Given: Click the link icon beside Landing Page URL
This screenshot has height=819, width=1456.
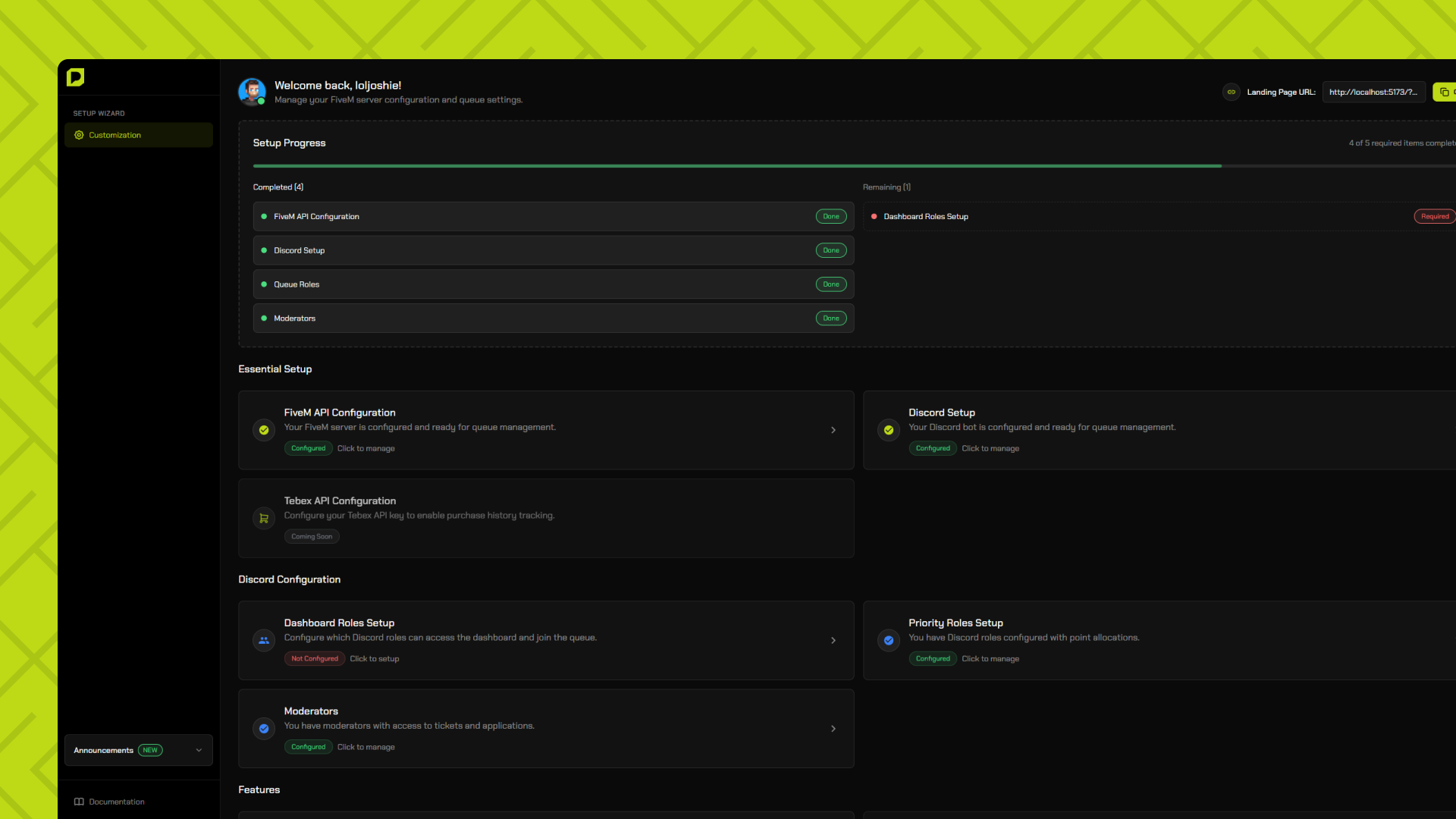Looking at the screenshot, I should tap(1231, 92).
